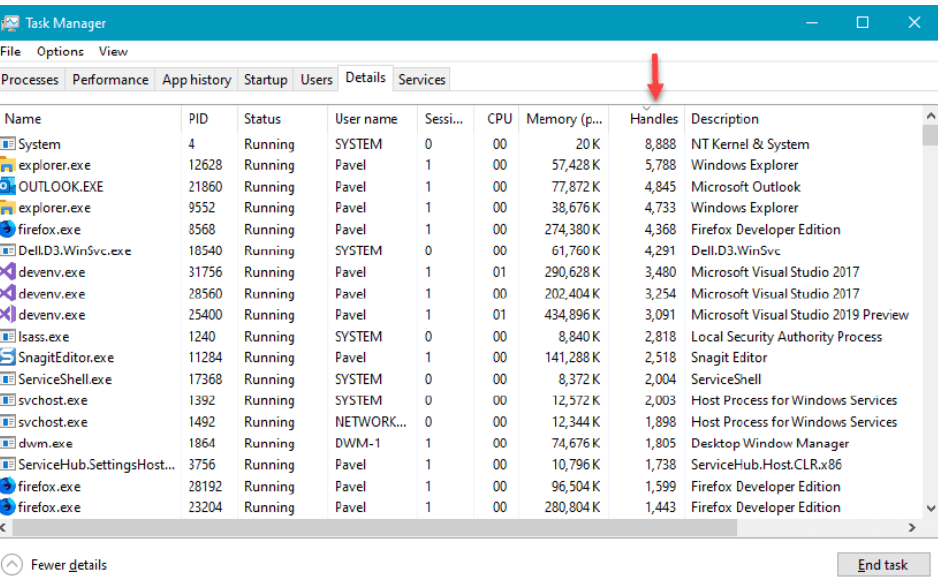Open the View menu
Viewport: 938px width, 584px height.
[113, 51]
